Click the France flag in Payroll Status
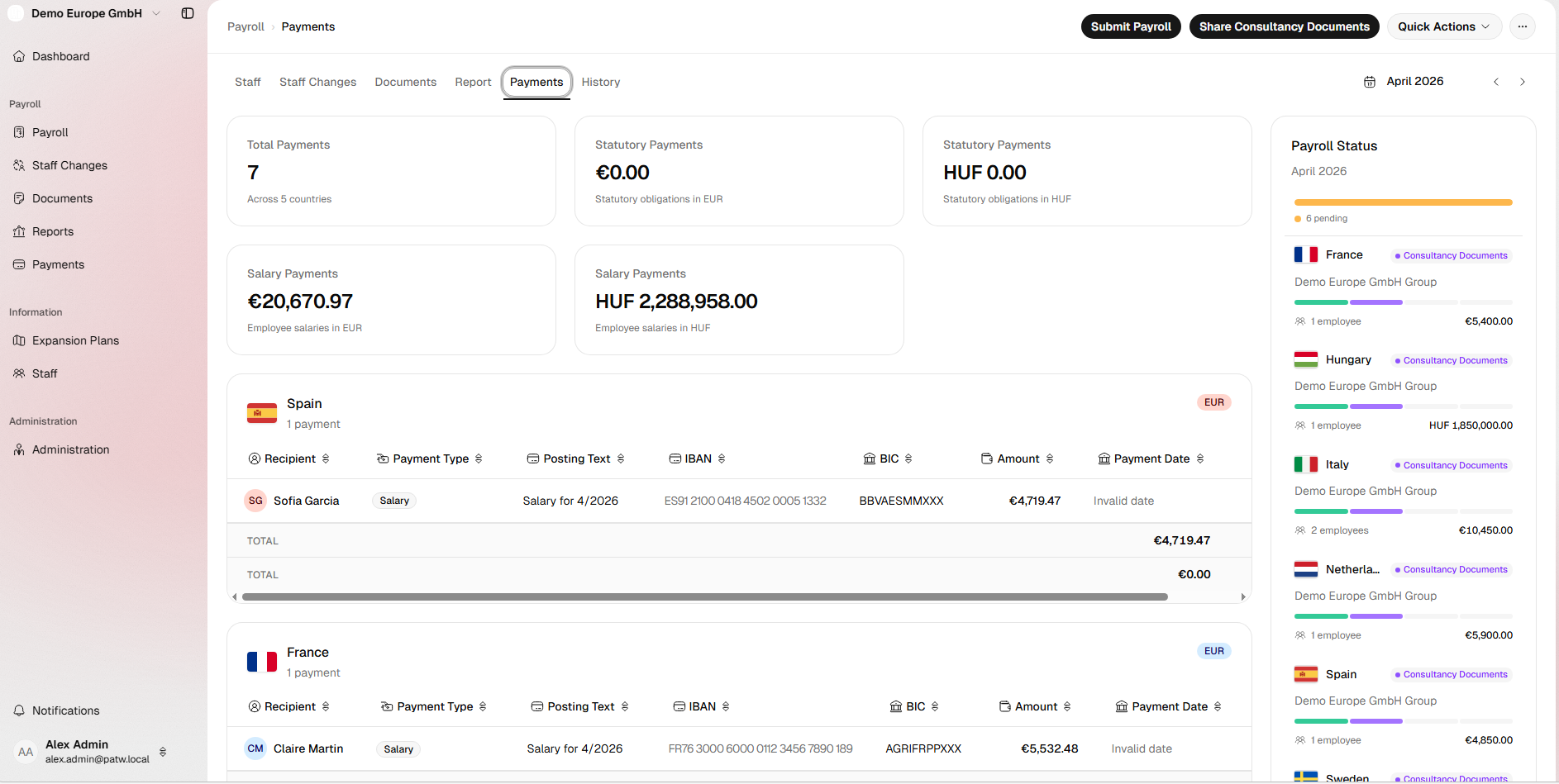This screenshot has width=1559, height=784. click(x=1306, y=254)
